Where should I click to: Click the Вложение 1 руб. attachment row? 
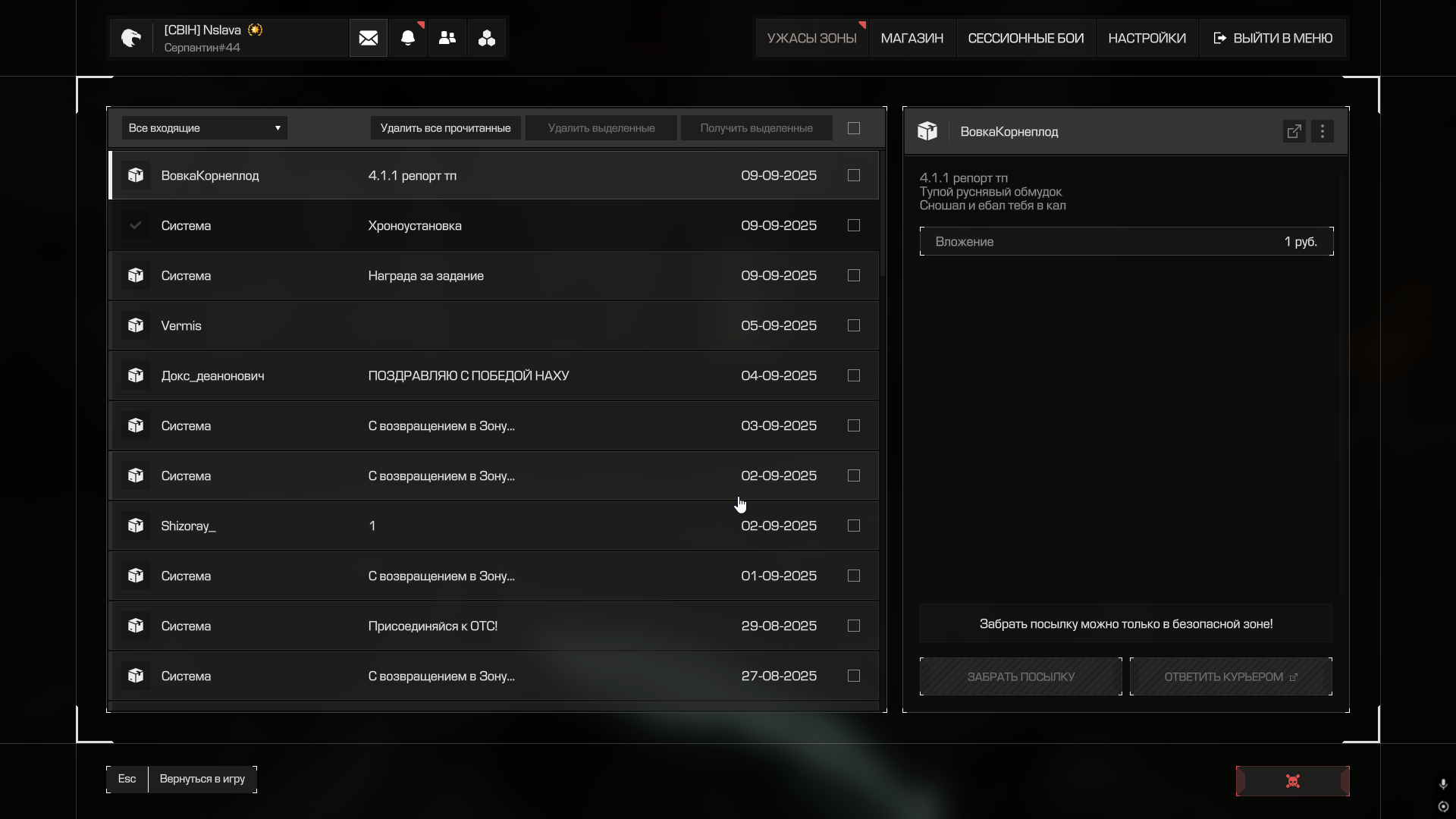(1127, 241)
